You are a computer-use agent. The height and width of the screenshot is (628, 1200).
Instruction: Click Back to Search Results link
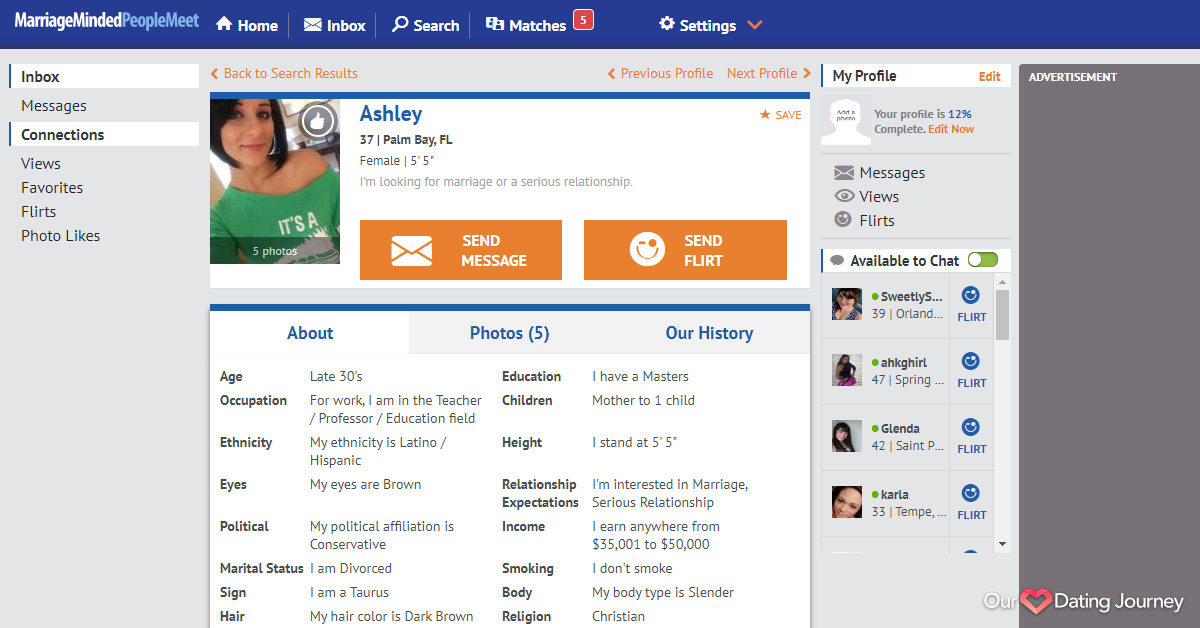pos(284,73)
